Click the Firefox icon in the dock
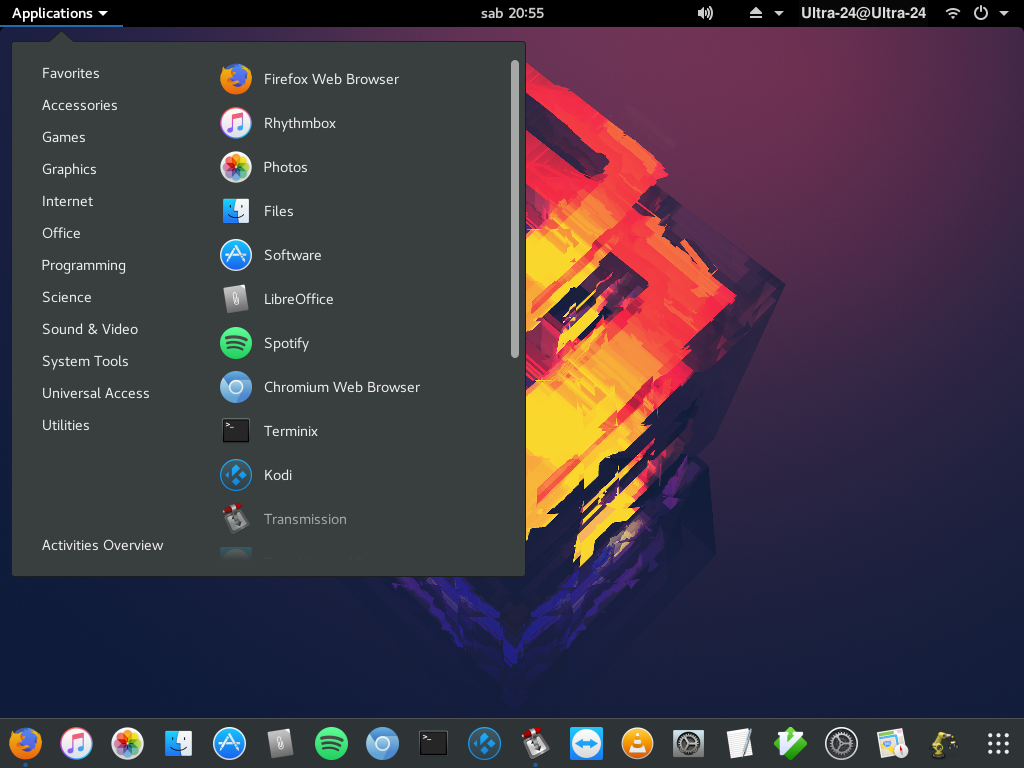Screen dimensions: 1024x768 tap(25, 743)
